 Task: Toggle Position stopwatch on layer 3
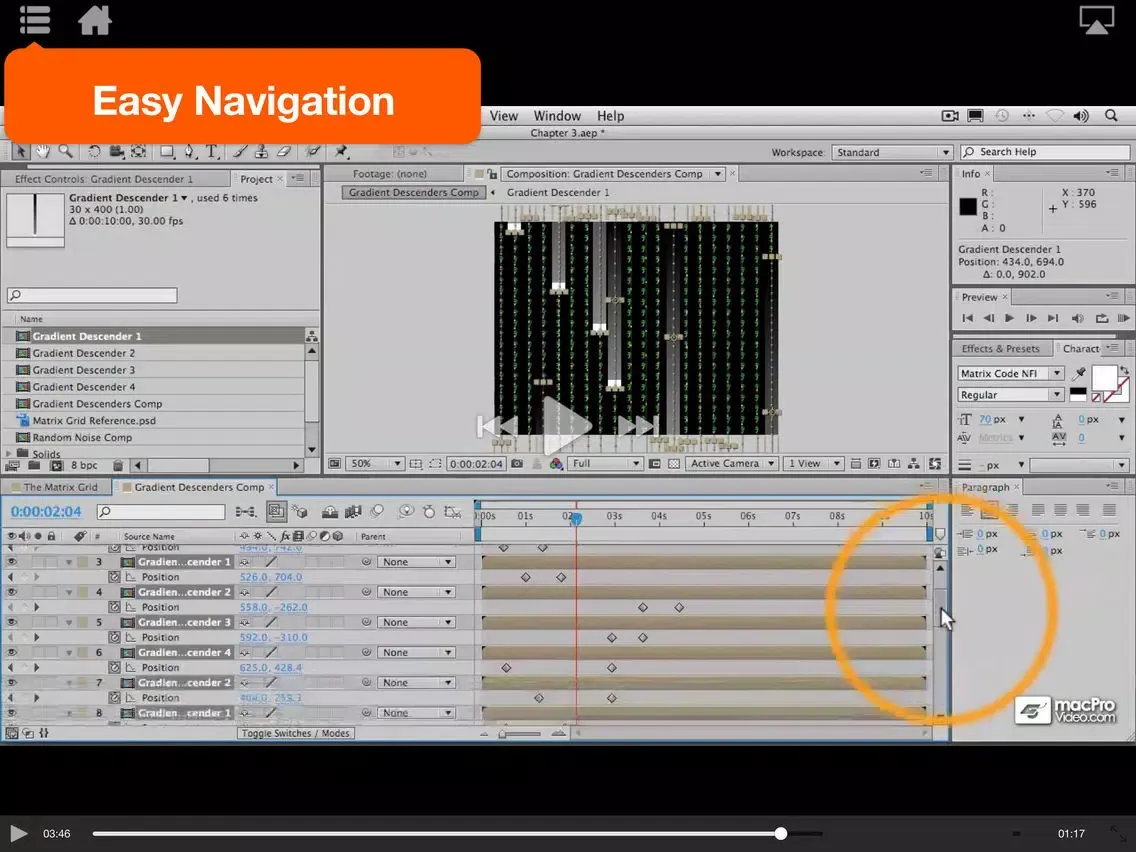pyautogui.click(x=114, y=577)
